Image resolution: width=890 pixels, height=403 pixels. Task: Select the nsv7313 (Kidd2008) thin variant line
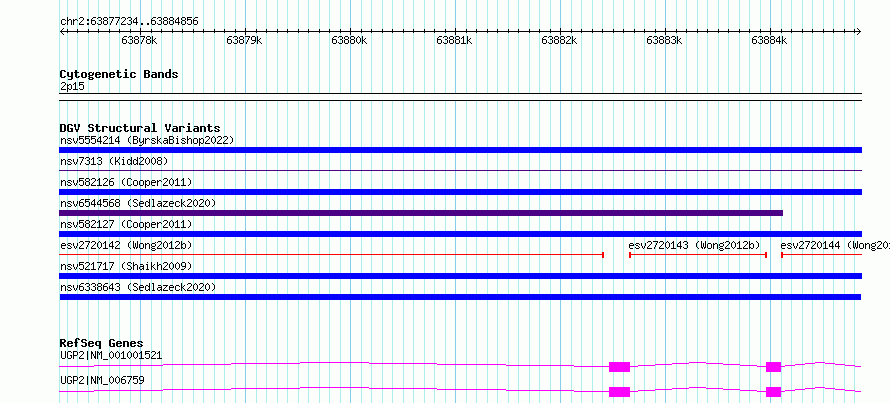pos(460,170)
